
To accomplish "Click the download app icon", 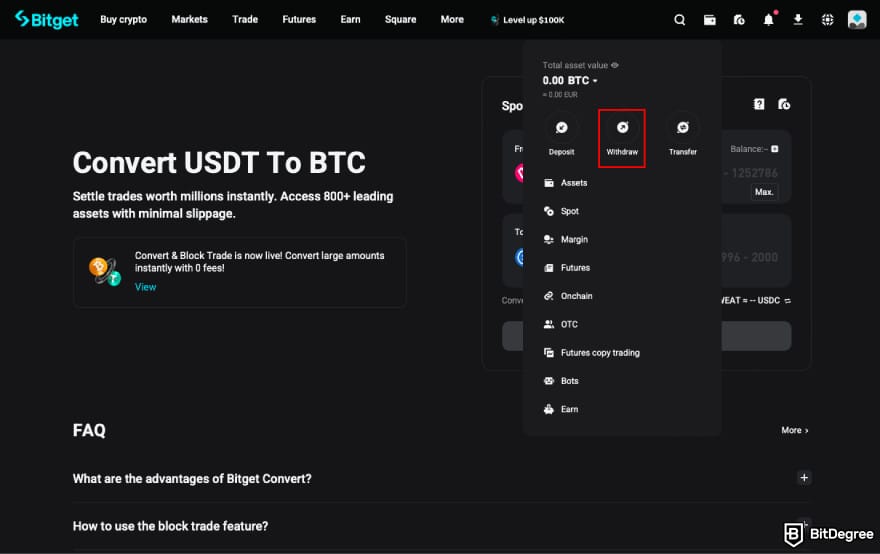I will [798, 20].
